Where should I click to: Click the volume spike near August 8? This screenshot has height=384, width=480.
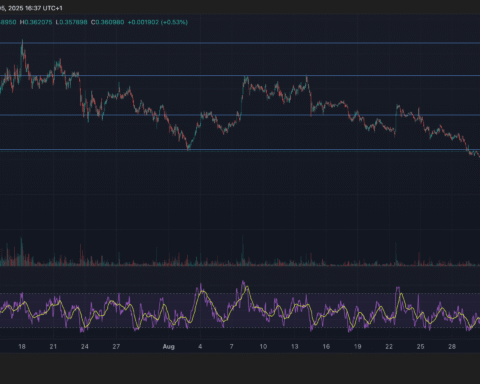243,251
